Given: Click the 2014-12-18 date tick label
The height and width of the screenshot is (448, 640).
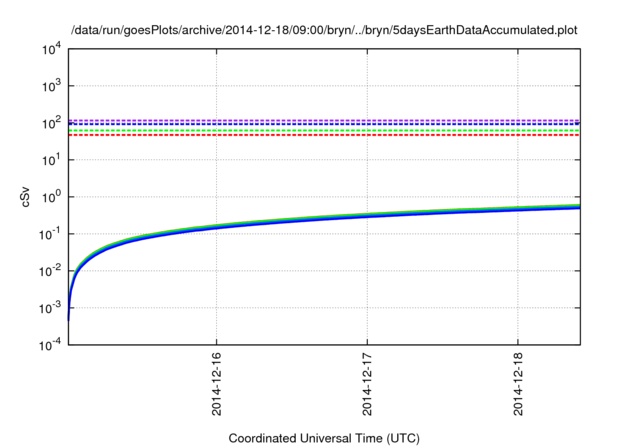Looking at the screenshot, I should click(x=518, y=384).
